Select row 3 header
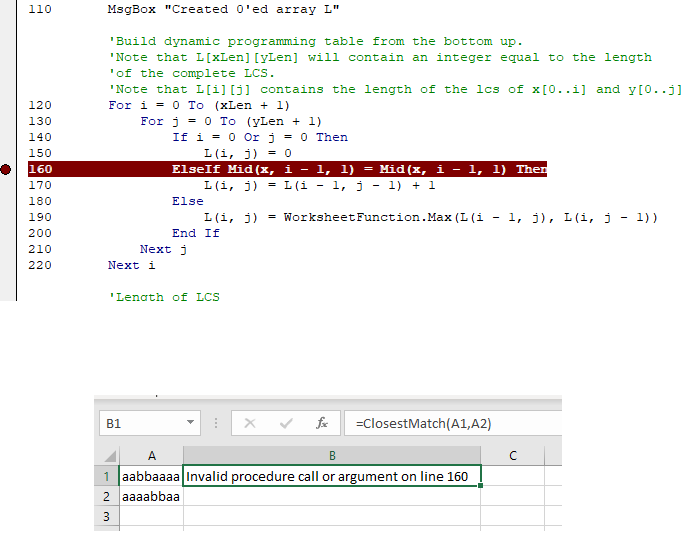The height and width of the screenshot is (545, 687). tap(106, 516)
